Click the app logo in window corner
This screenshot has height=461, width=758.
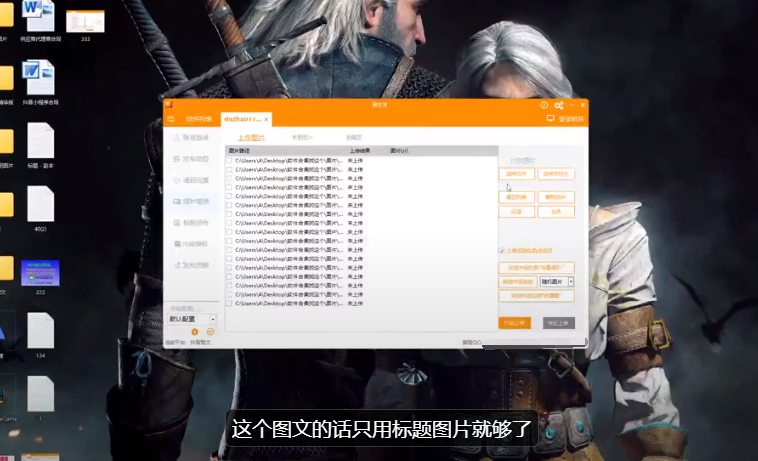(169, 104)
